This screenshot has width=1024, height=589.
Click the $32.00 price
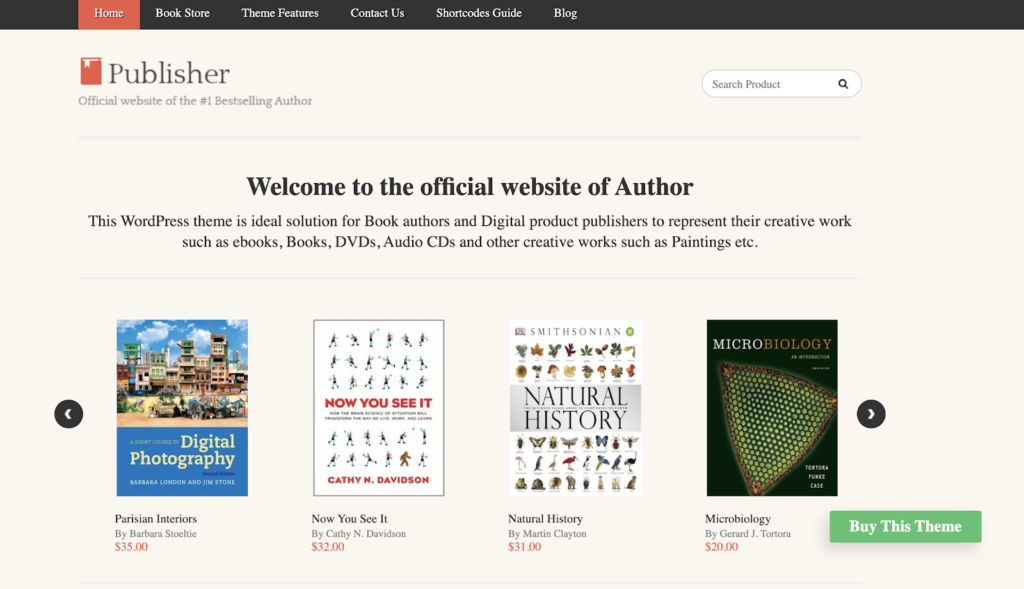coord(327,547)
